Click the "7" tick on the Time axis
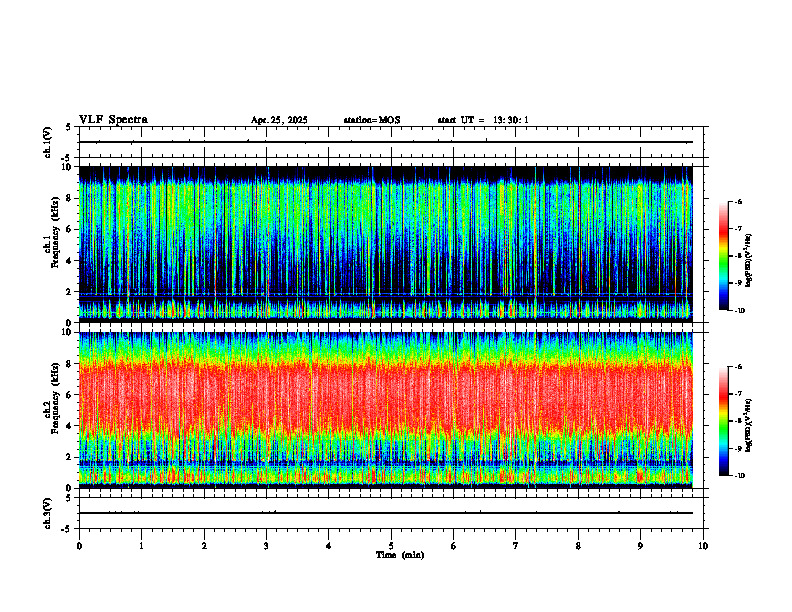The image size is (792, 612). pos(516,546)
